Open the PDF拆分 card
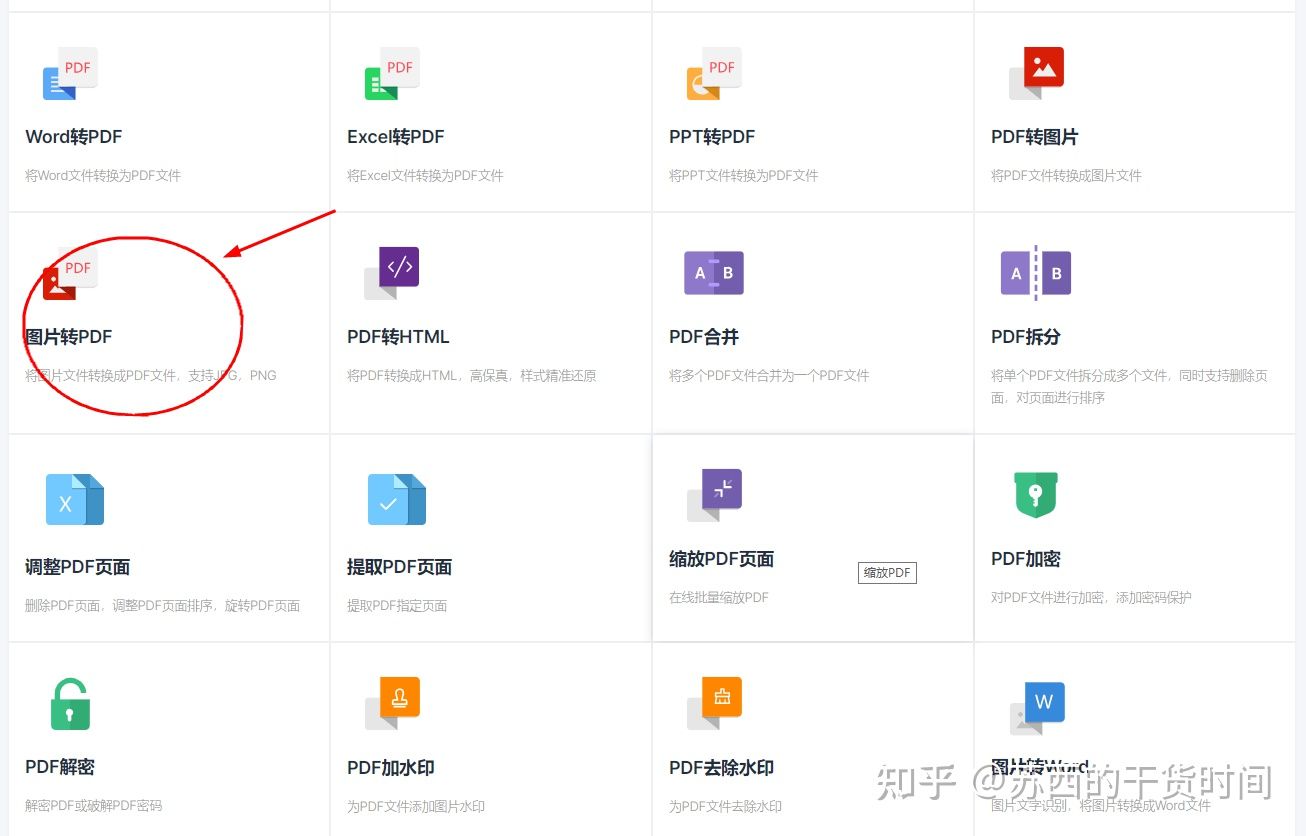 pyautogui.click(x=1134, y=322)
